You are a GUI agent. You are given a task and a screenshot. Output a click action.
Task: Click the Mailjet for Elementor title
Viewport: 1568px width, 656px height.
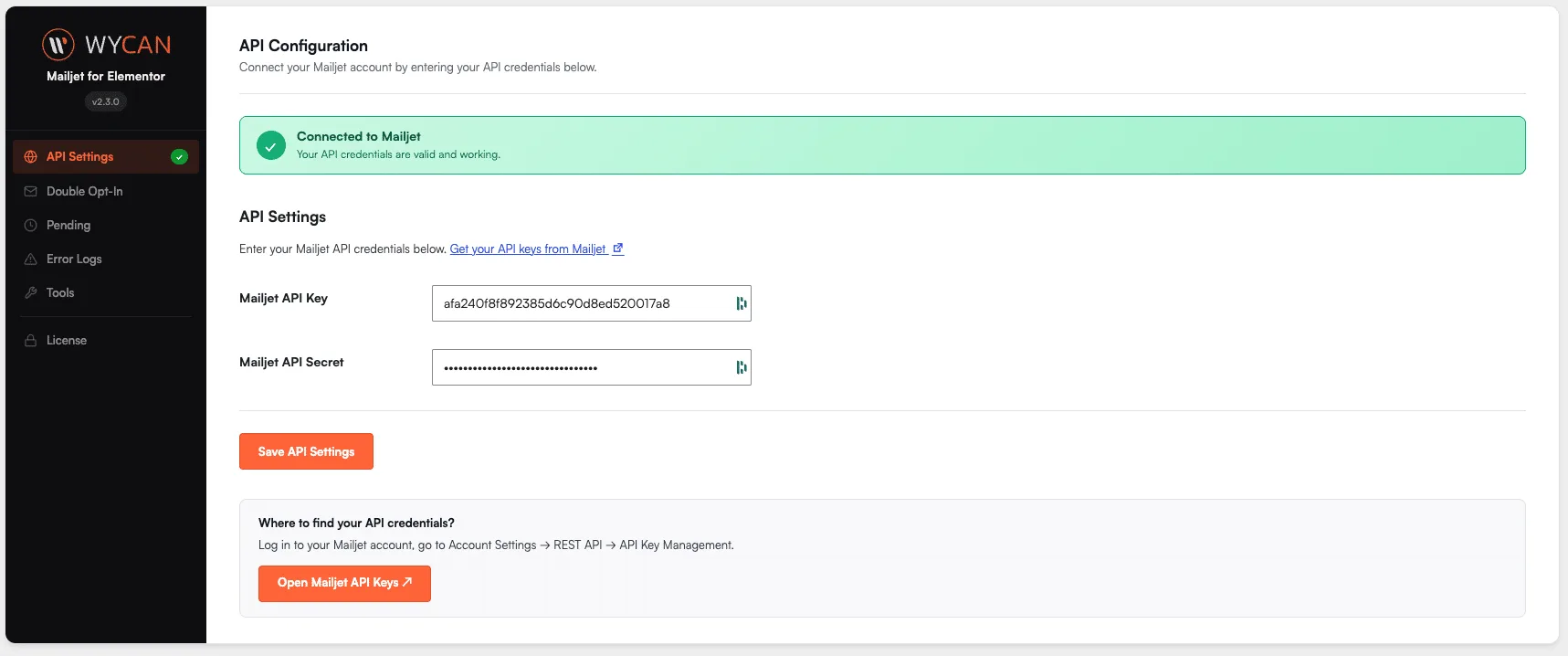click(106, 76)
